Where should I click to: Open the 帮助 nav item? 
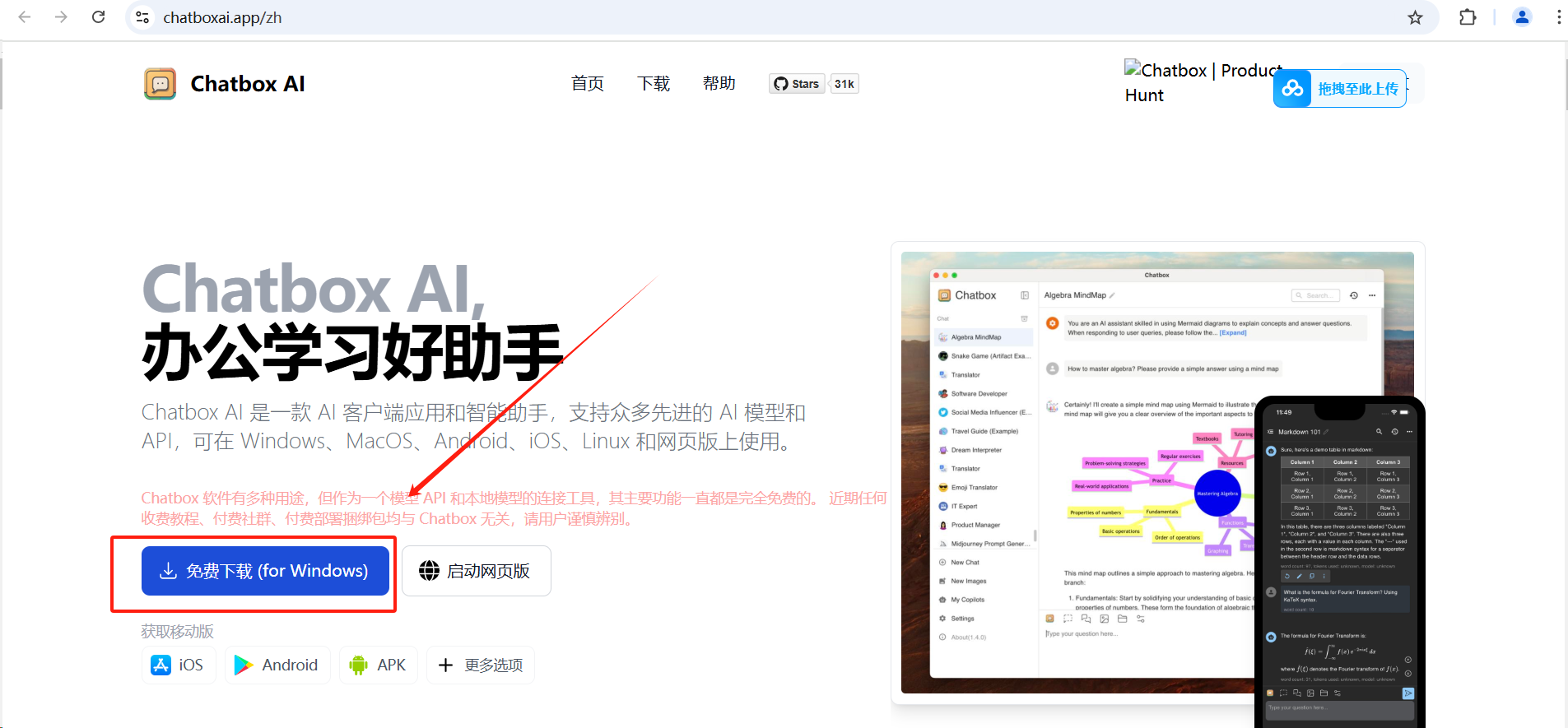click(x=719, y=84)
